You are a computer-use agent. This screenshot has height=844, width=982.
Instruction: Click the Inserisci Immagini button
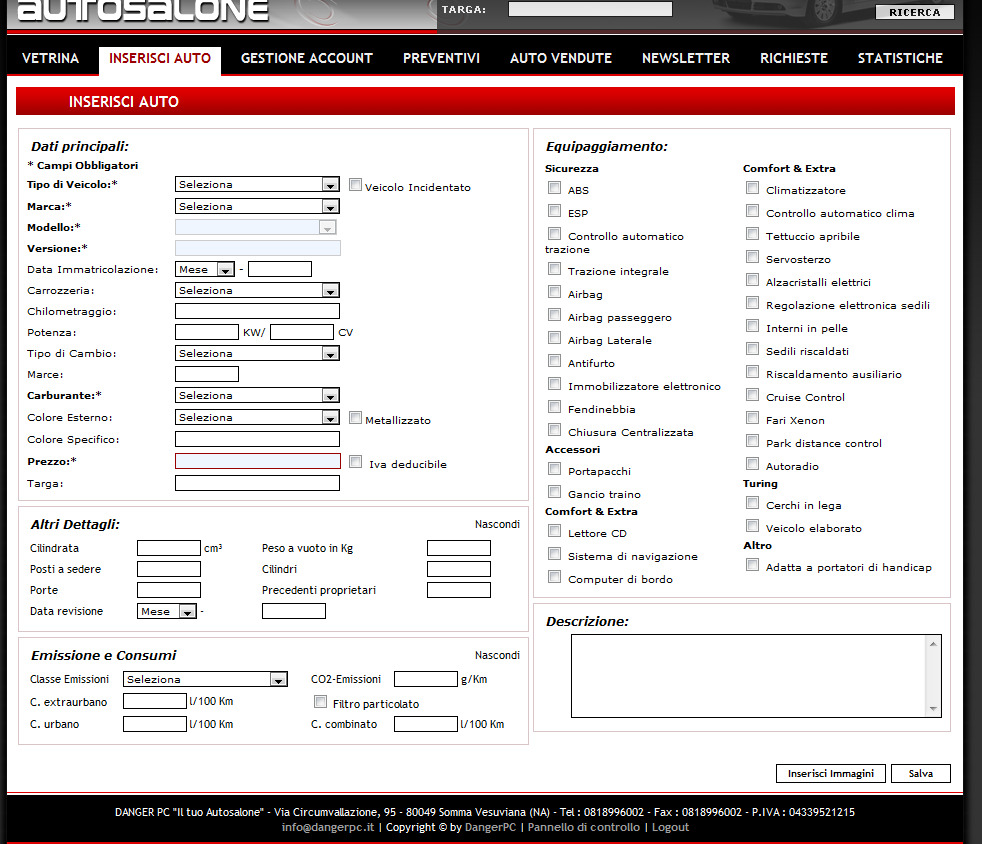click(830, 773)
